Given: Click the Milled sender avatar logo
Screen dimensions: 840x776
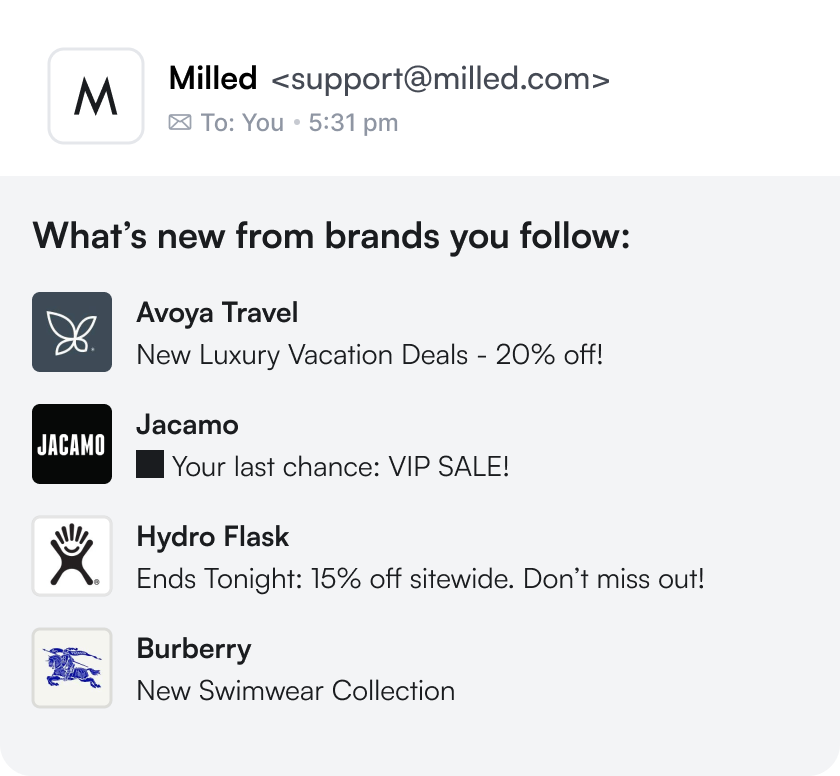Looking at the screenshot, I should coord(96,96).
